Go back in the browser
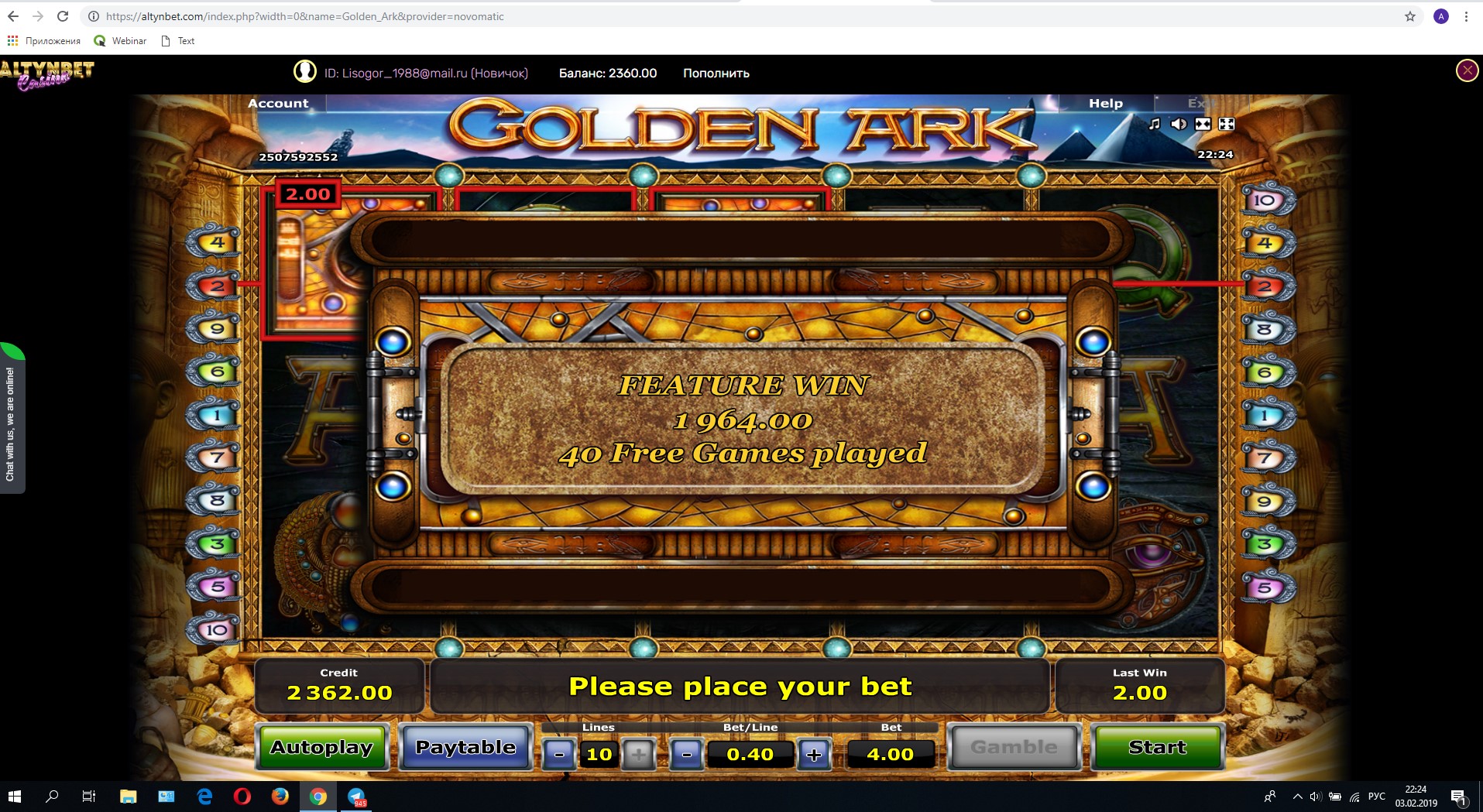This screenshot has height=812, width=1483. pos(13,16)
